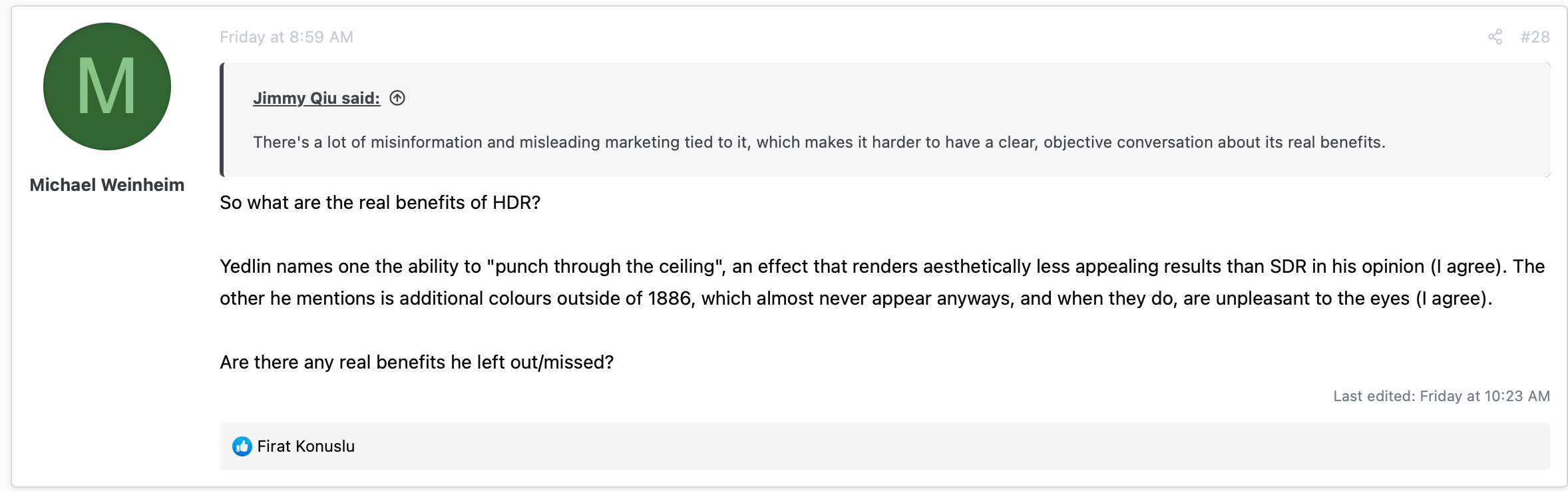Click the phrase "punch through the ceiling"

[605, 267]
